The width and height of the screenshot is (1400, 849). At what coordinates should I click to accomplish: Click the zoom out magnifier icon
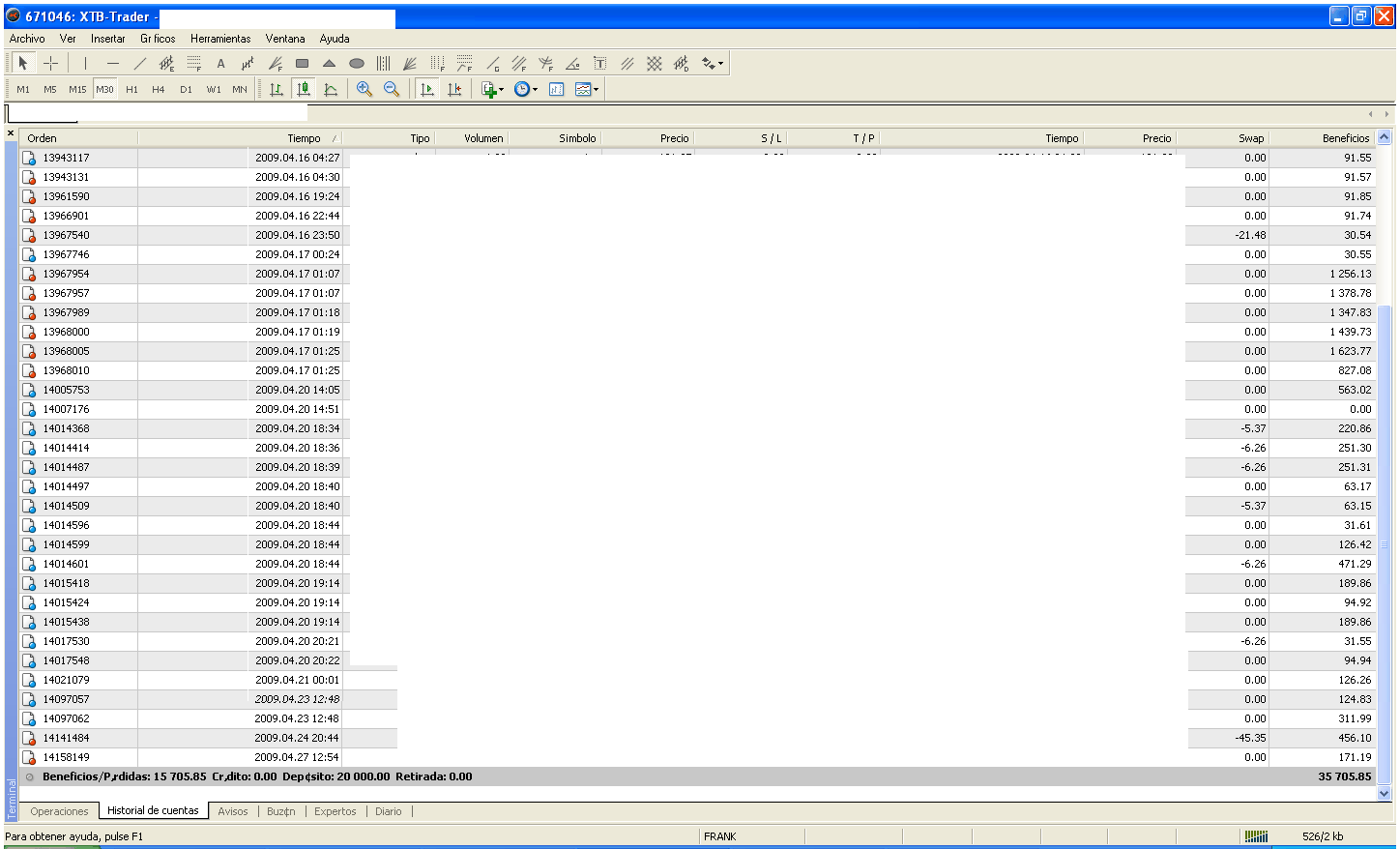tap(392, 89)
